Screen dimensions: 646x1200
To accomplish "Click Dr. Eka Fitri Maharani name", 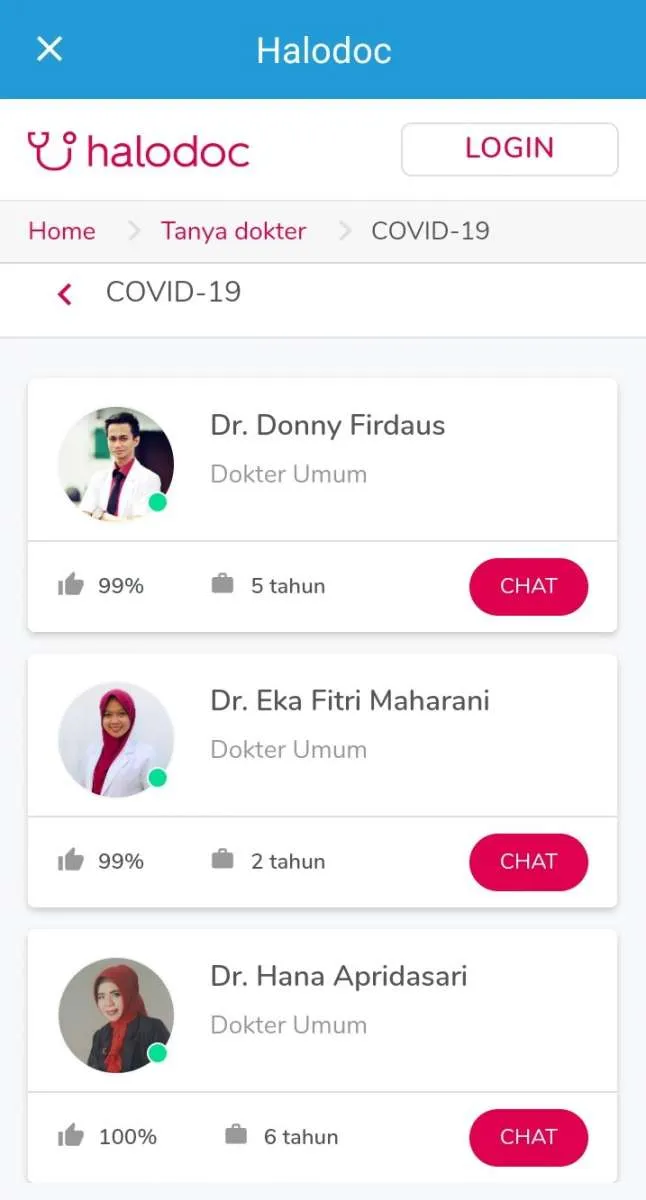I will click(x=349, y=700).
